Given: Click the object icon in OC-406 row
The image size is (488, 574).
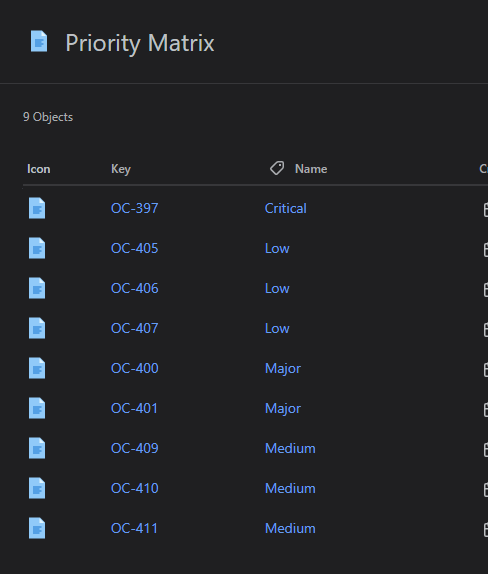Looking at the screenshot, I should pos(37,288).
